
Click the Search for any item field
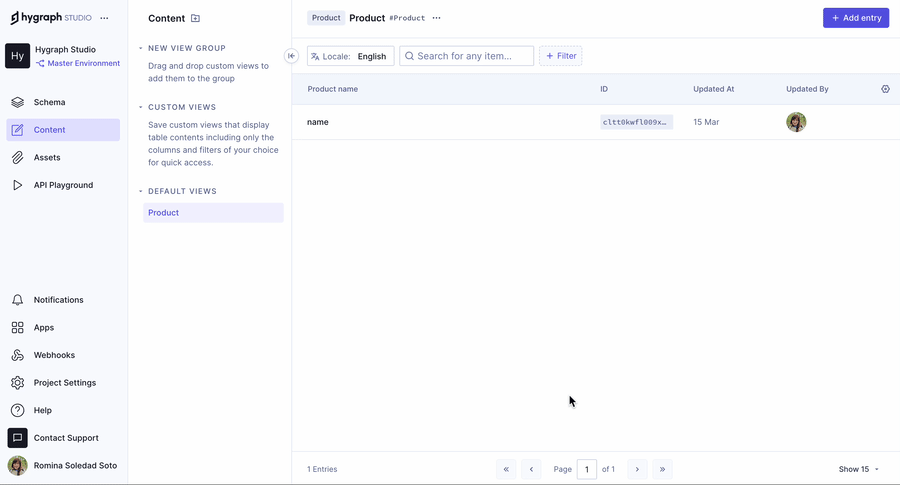[x=467, y=56]
